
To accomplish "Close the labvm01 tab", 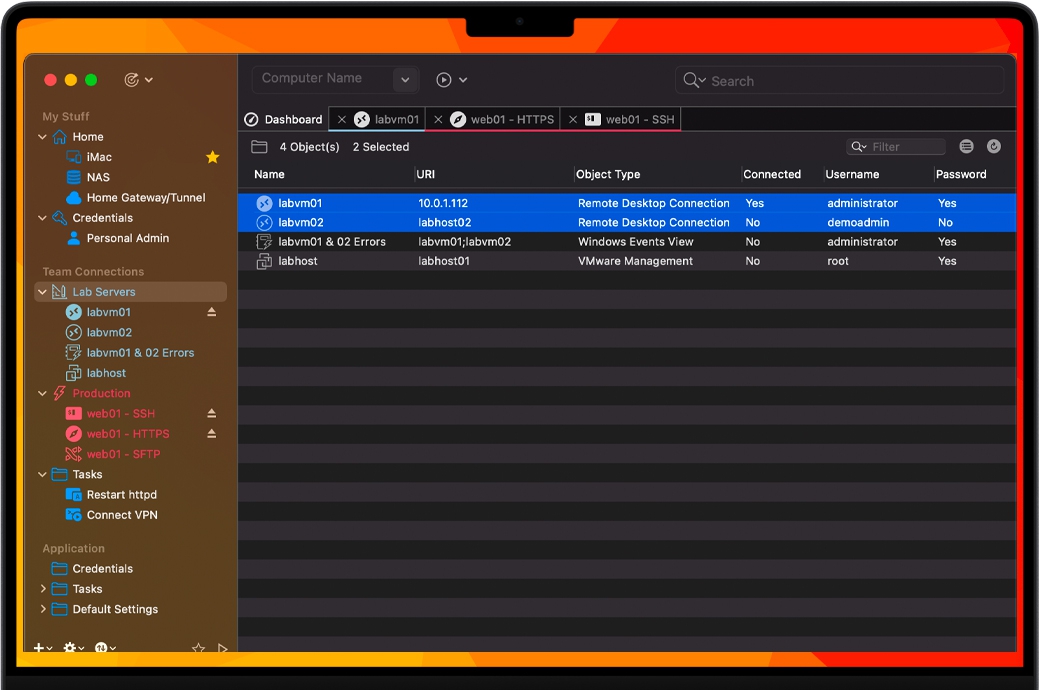I will 342,119.
